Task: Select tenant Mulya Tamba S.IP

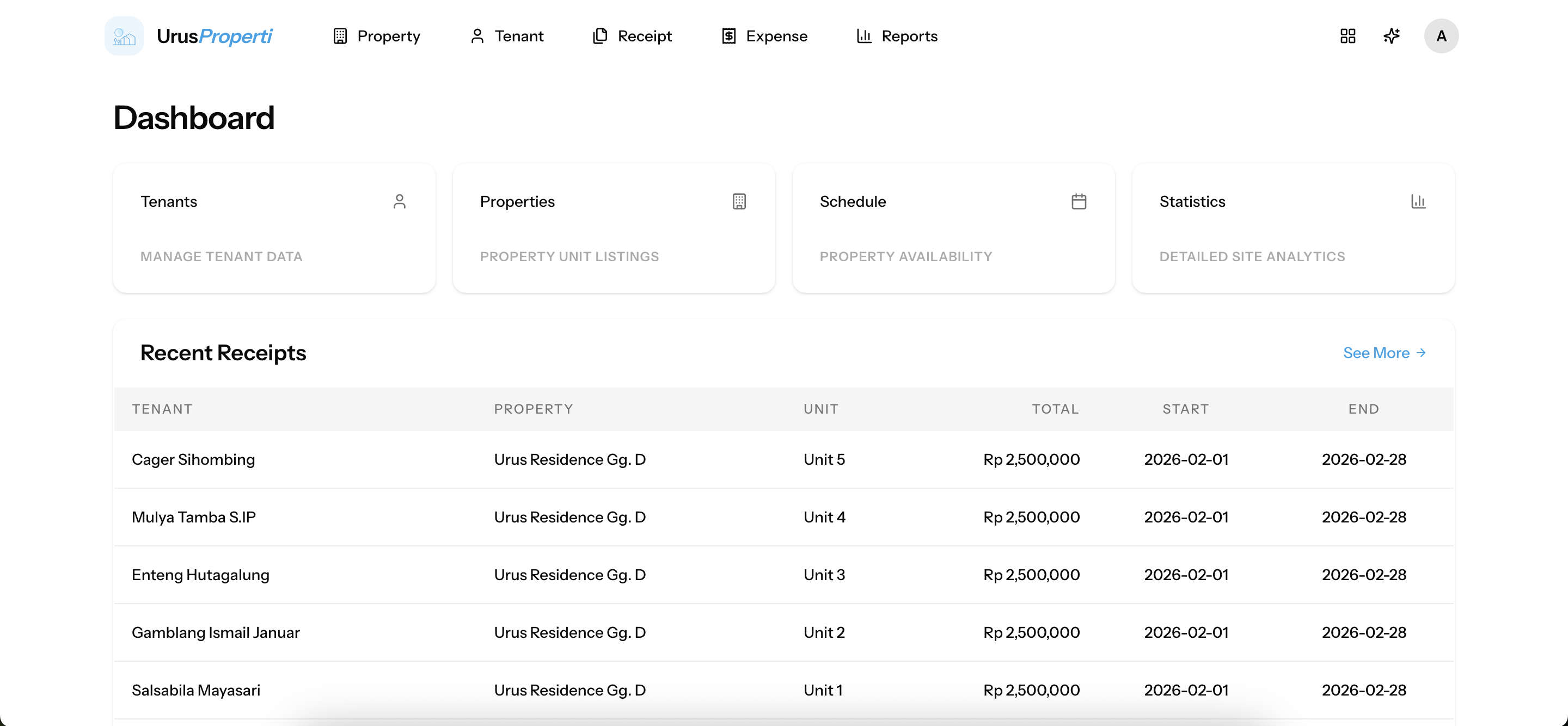Action: [194, 517]
